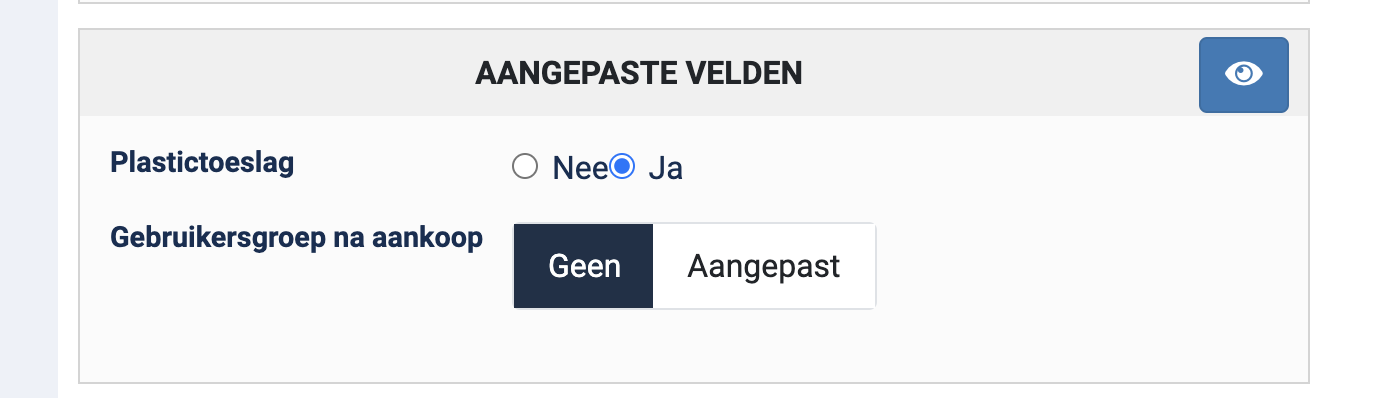
Task: Toggle visibility of Aangepaste Velden section
Action: (1243, 75)
